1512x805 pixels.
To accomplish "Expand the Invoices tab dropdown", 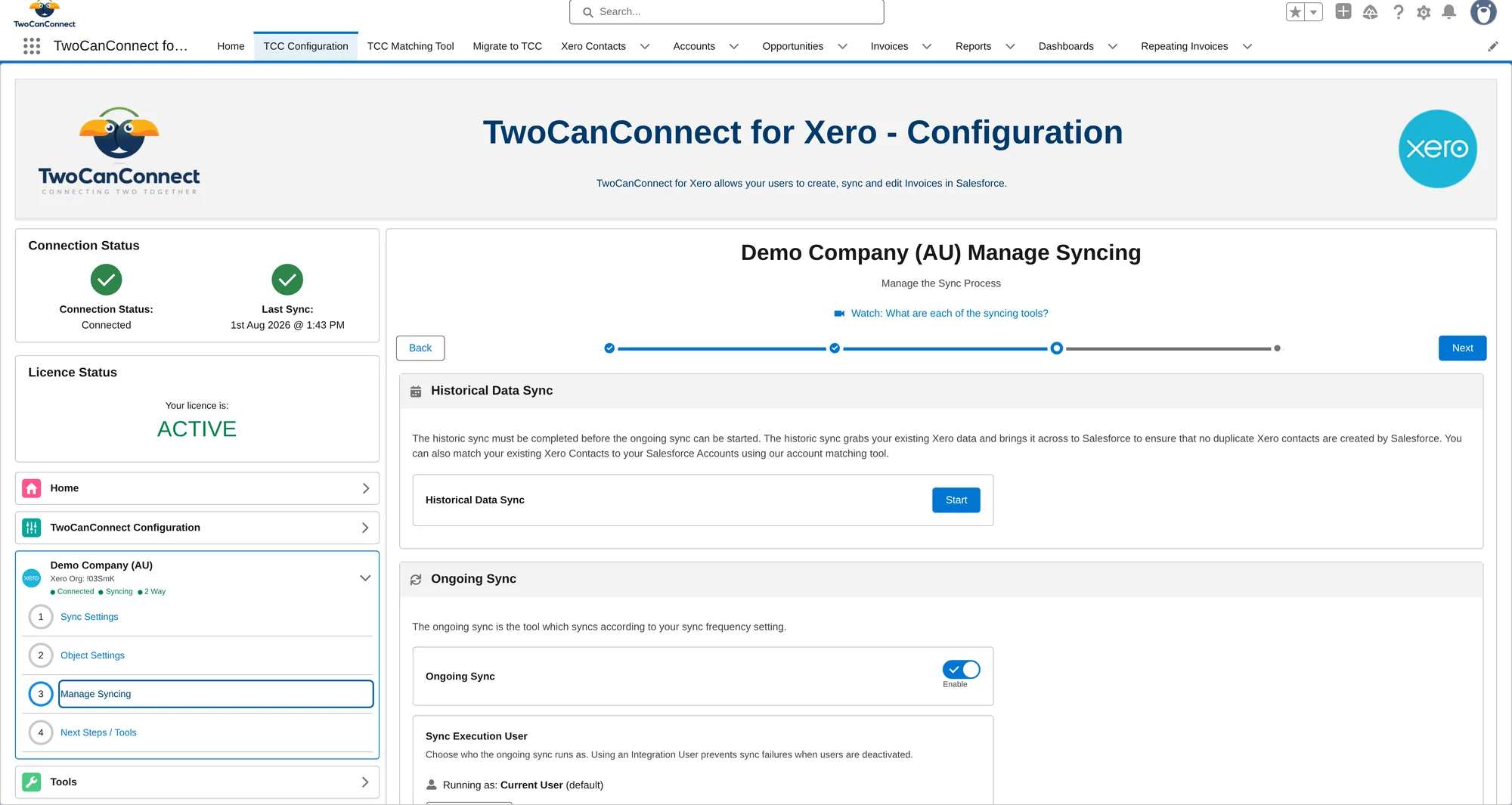I will click(x=927, y=47).
